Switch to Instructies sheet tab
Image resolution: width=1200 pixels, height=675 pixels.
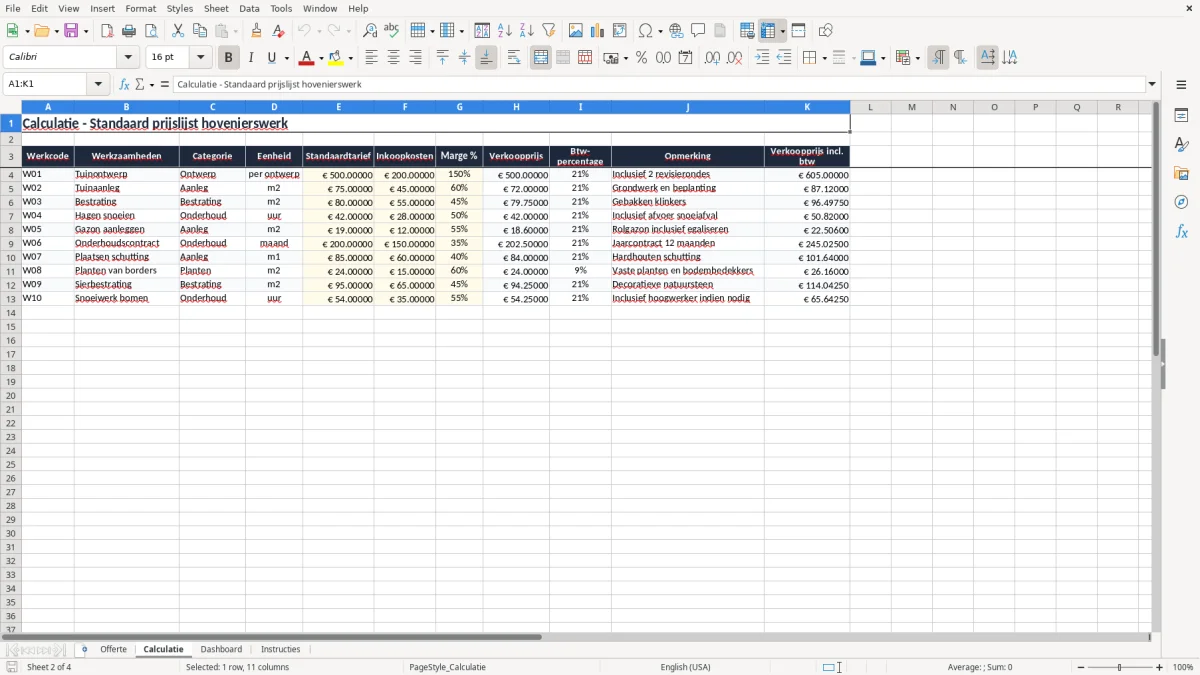pos(281,649)
